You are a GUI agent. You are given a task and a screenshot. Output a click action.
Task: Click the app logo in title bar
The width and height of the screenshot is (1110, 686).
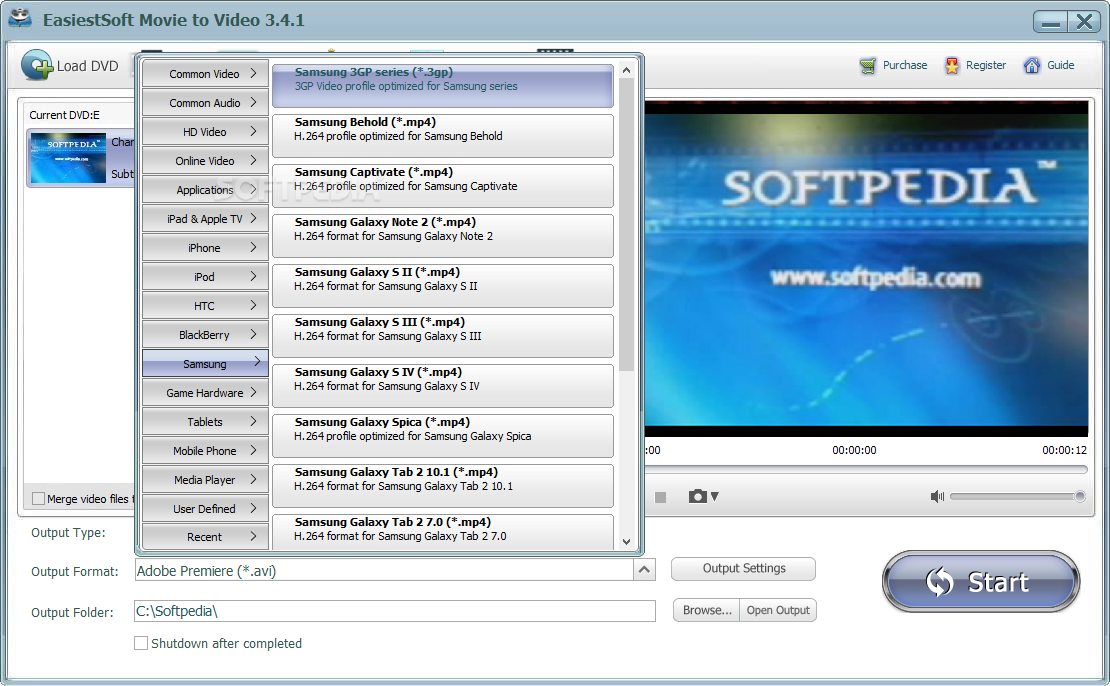click(x=20, y=18)
